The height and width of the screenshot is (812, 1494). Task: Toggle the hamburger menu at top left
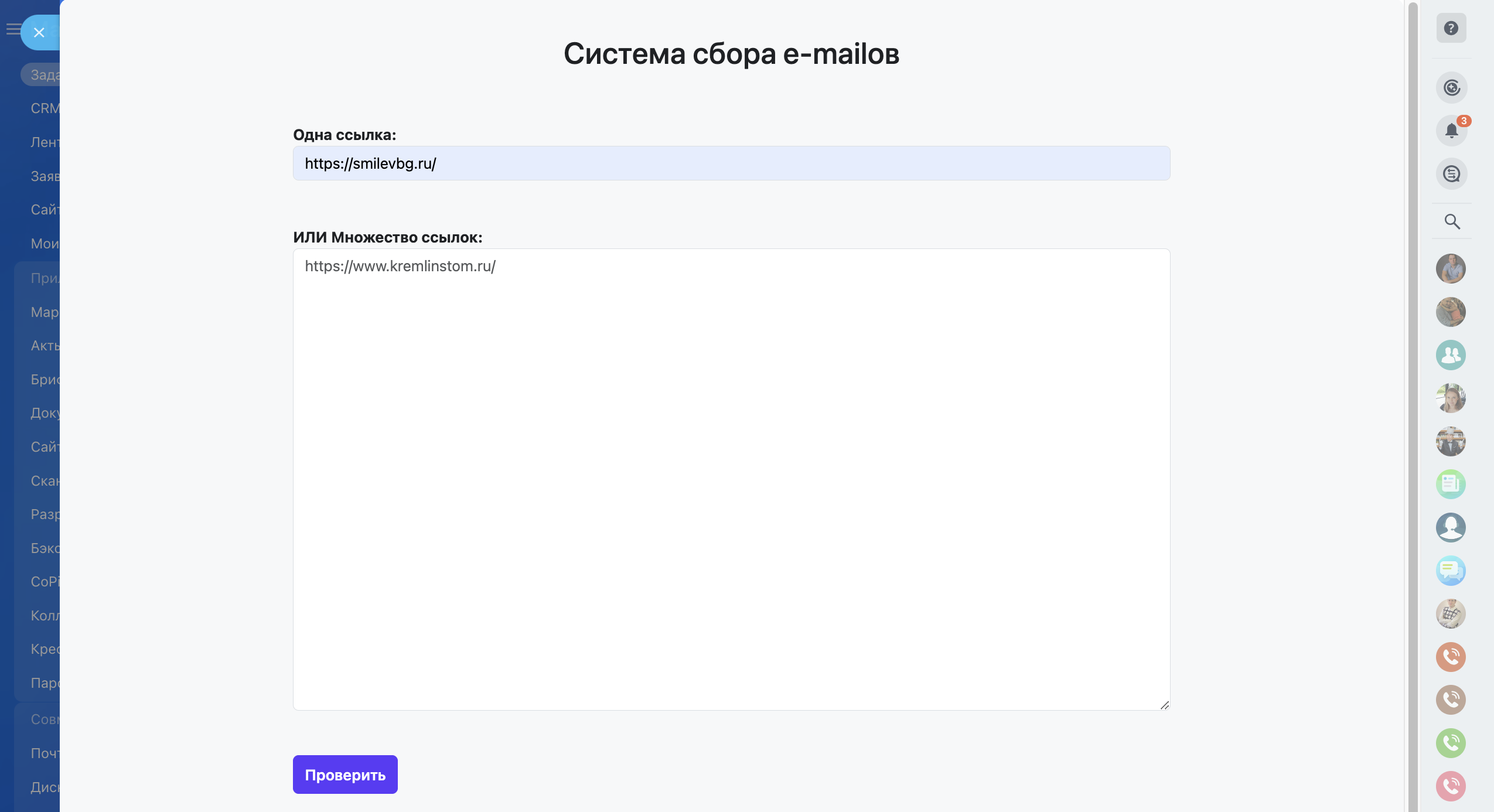coord(13,29)
